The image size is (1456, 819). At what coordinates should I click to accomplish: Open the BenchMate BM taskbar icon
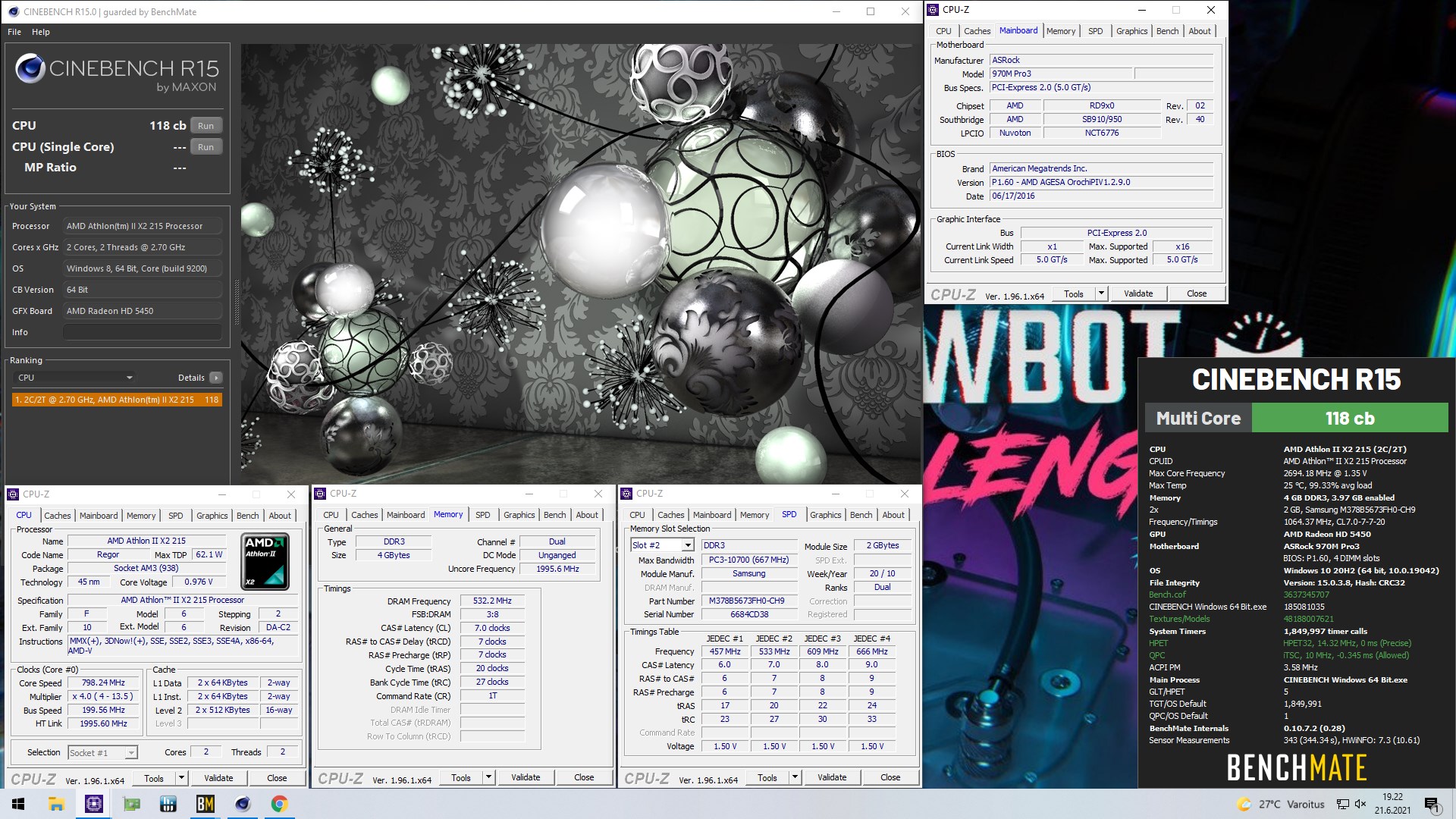[x=206, y=804]
